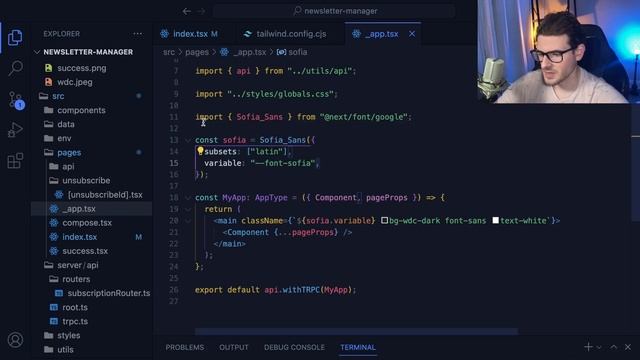This screenshot has height=360, width=640.
Task: Fold the MyApp function at line 18
Action: [x=188, y=198]
